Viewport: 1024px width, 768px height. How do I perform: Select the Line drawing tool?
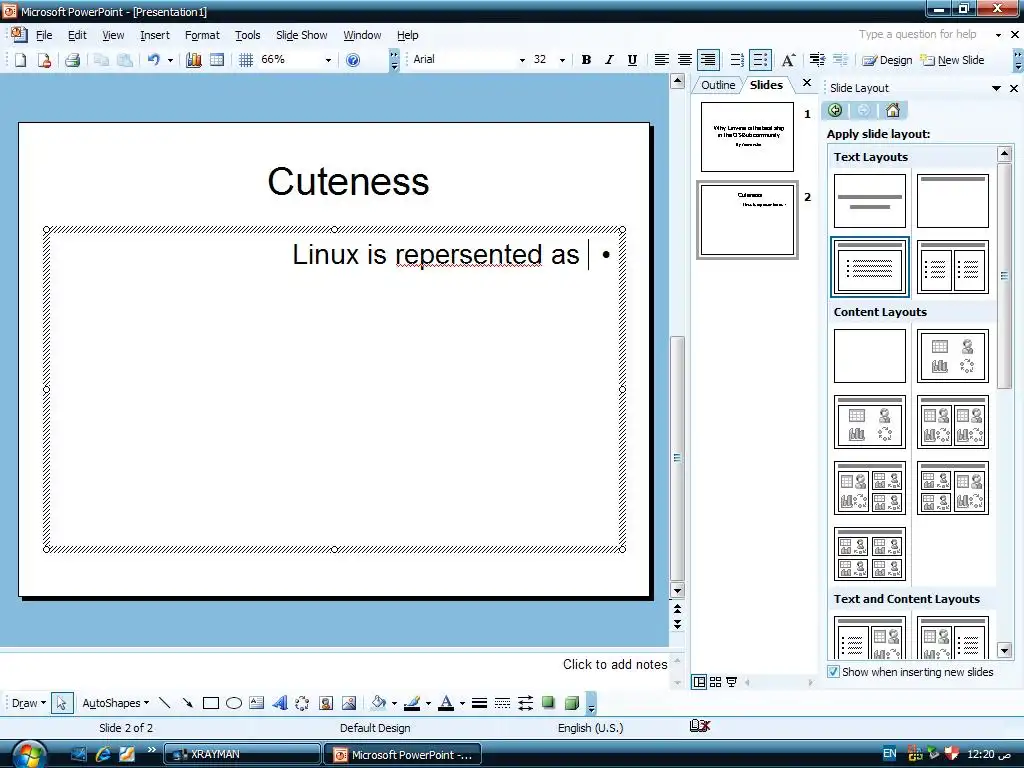click(x=165, y=703)
